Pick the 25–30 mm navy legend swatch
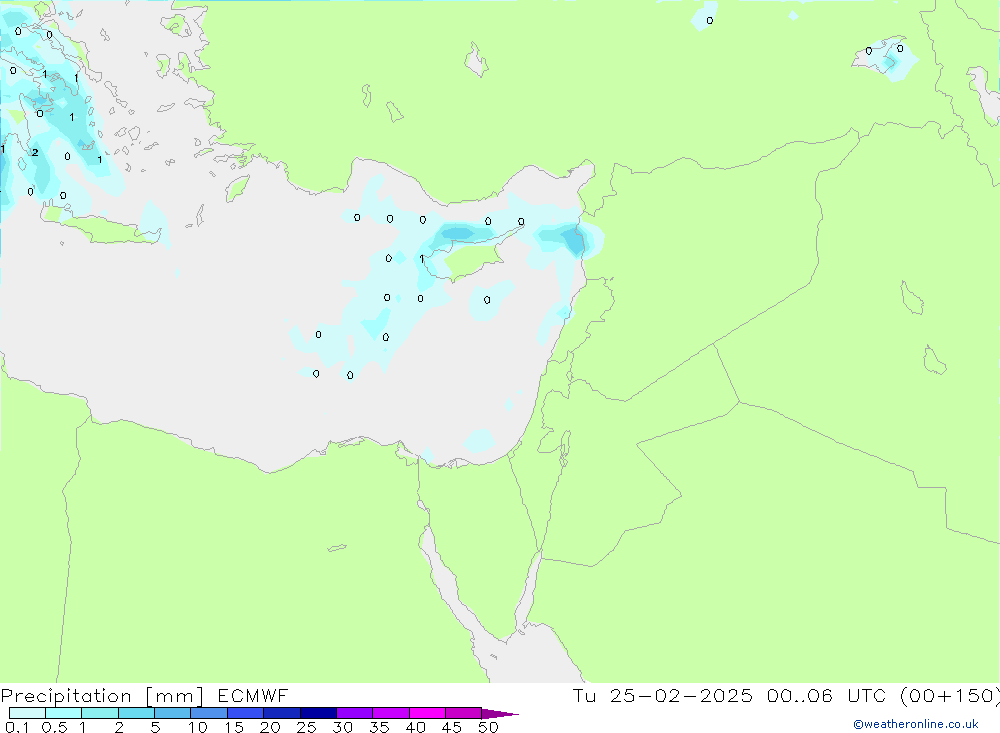The width and height of the screenshot is (1000, 733). [318, 713]
